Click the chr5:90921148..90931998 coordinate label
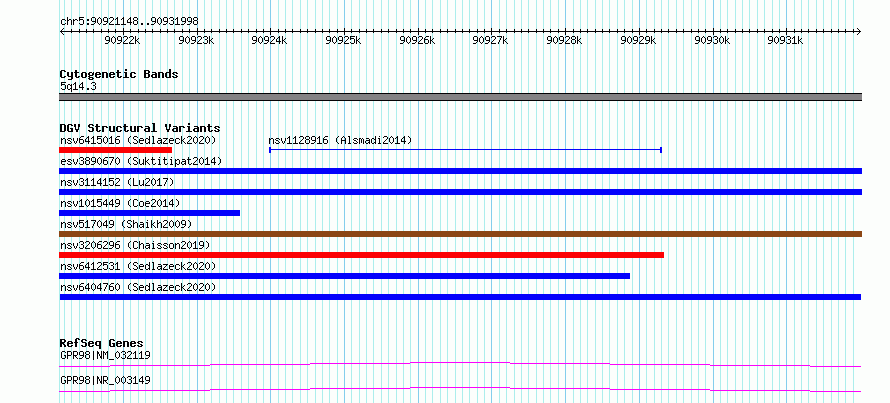The height and width of the screenshot is (403, 890). click(129, 21)
